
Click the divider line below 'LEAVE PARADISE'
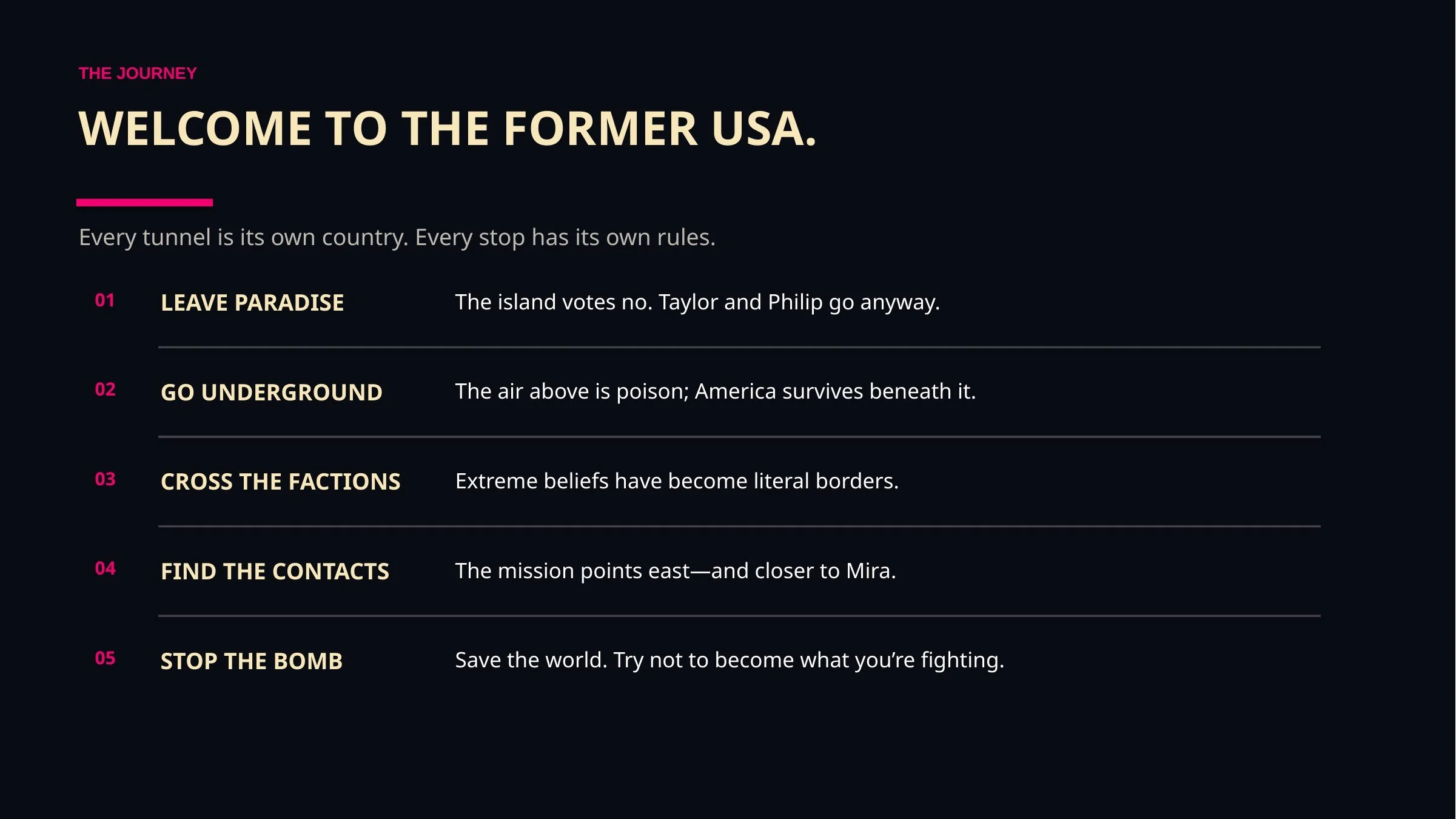click(739, 347)
